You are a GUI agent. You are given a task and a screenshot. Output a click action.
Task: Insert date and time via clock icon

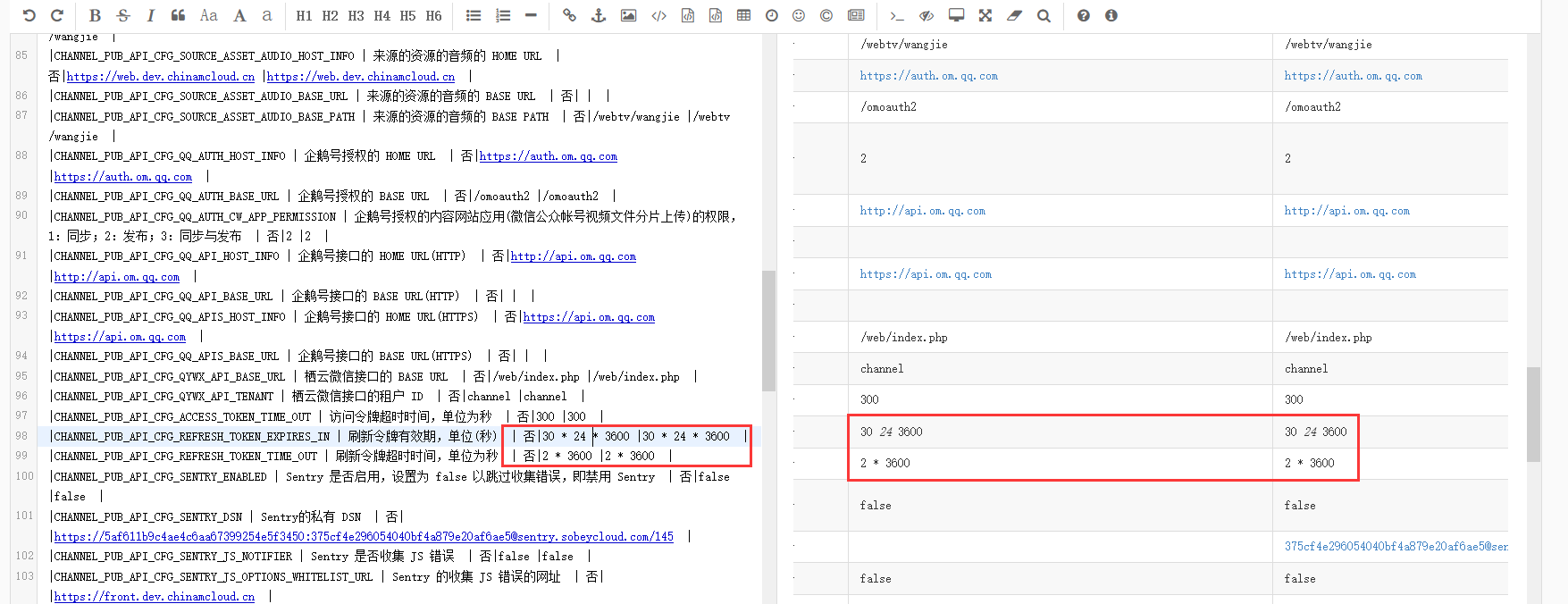[x=772, y=15]
